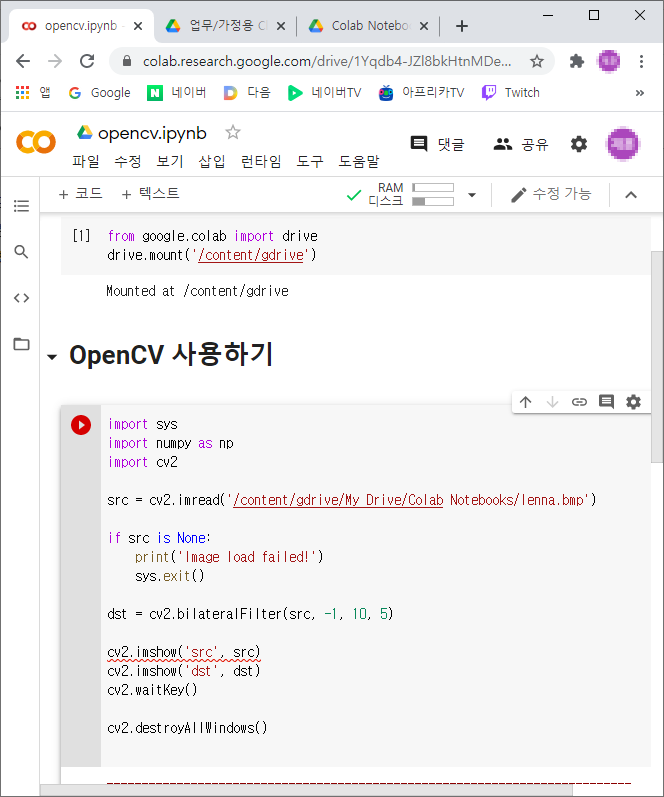This screenshot has height=797, width=664.
Task: Open RAM and disk resource dropdown arrow
Action: [x=472, y=195]
